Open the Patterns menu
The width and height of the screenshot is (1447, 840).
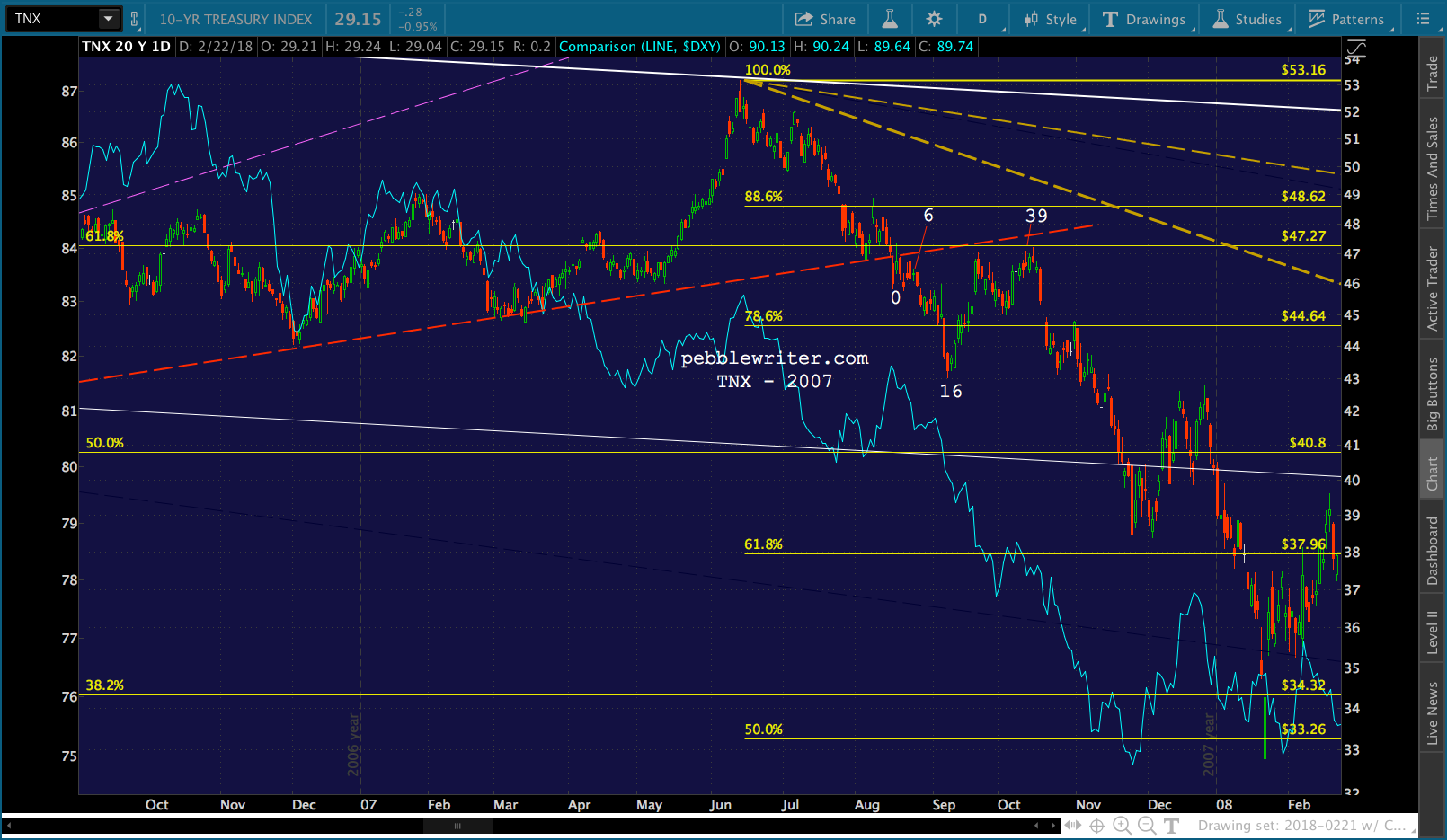click(x=1346, y=19)
